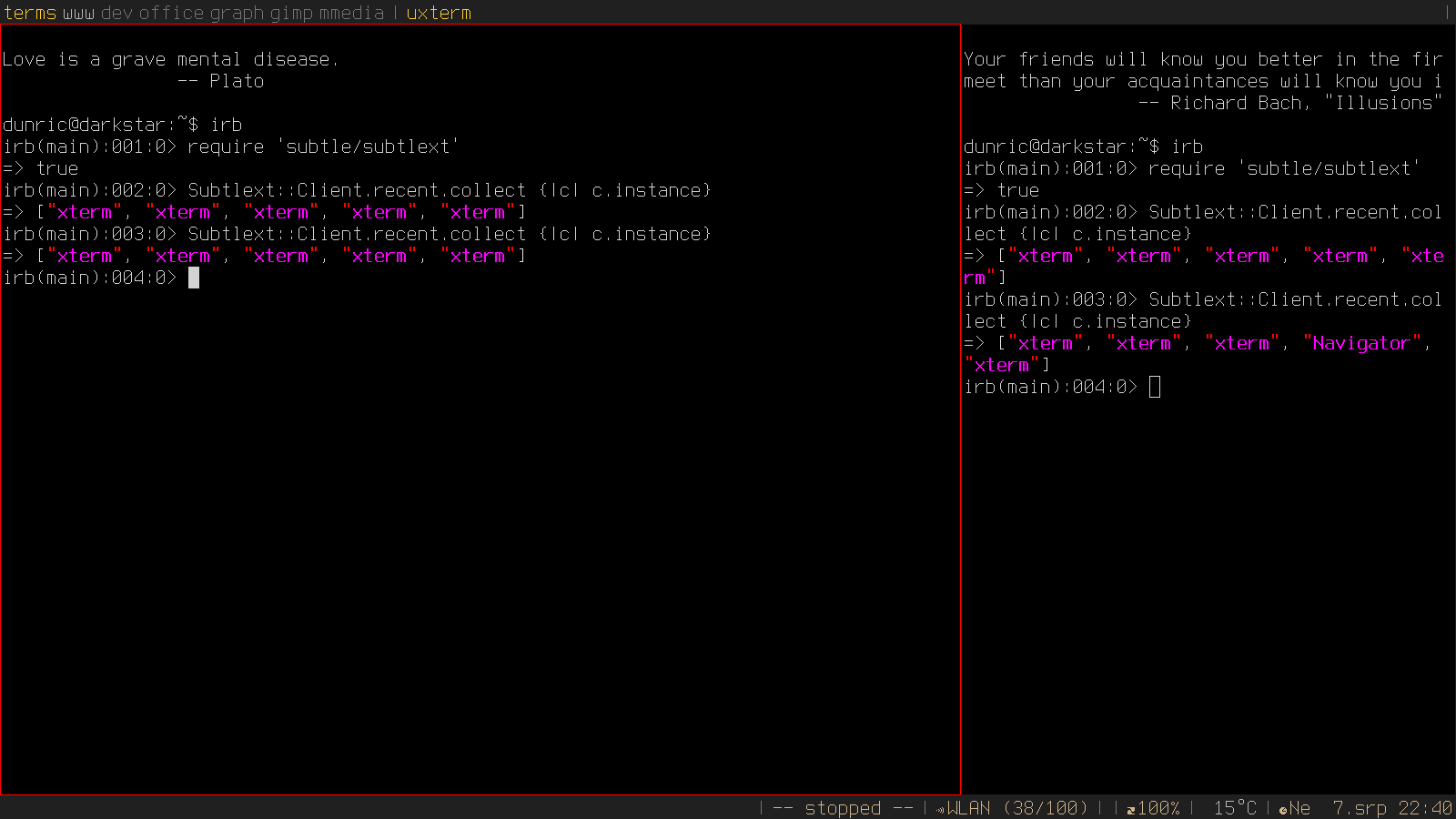
Task: Click the 100% battery percentage text
Action: pyautogui.click(x=1158, y=808)
